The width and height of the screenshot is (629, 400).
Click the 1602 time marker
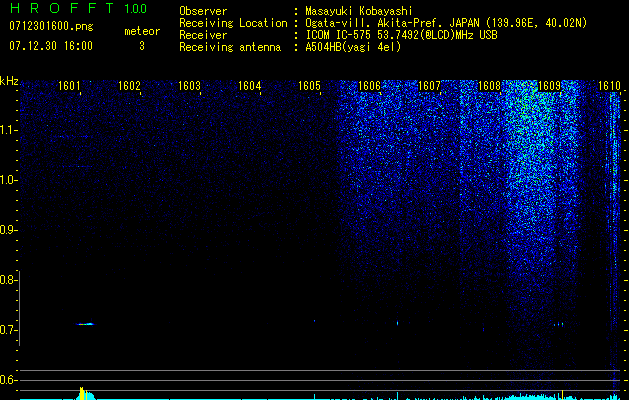(130, 85)
